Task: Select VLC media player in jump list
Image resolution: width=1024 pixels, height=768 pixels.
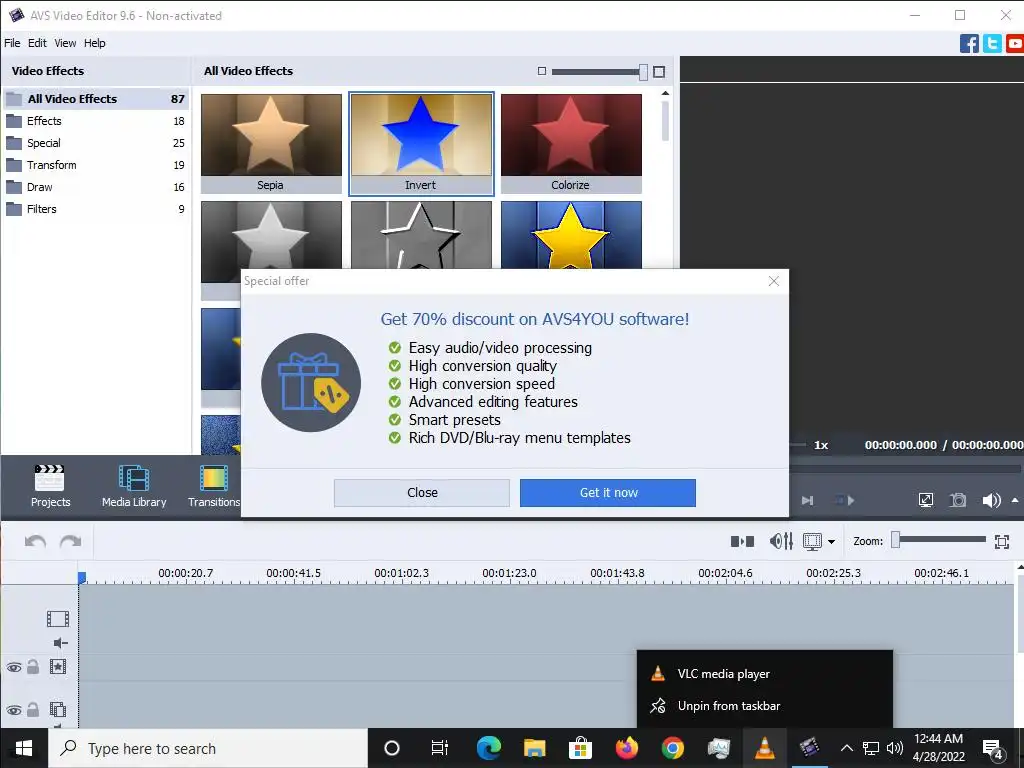Action: [x=765, y=673]
